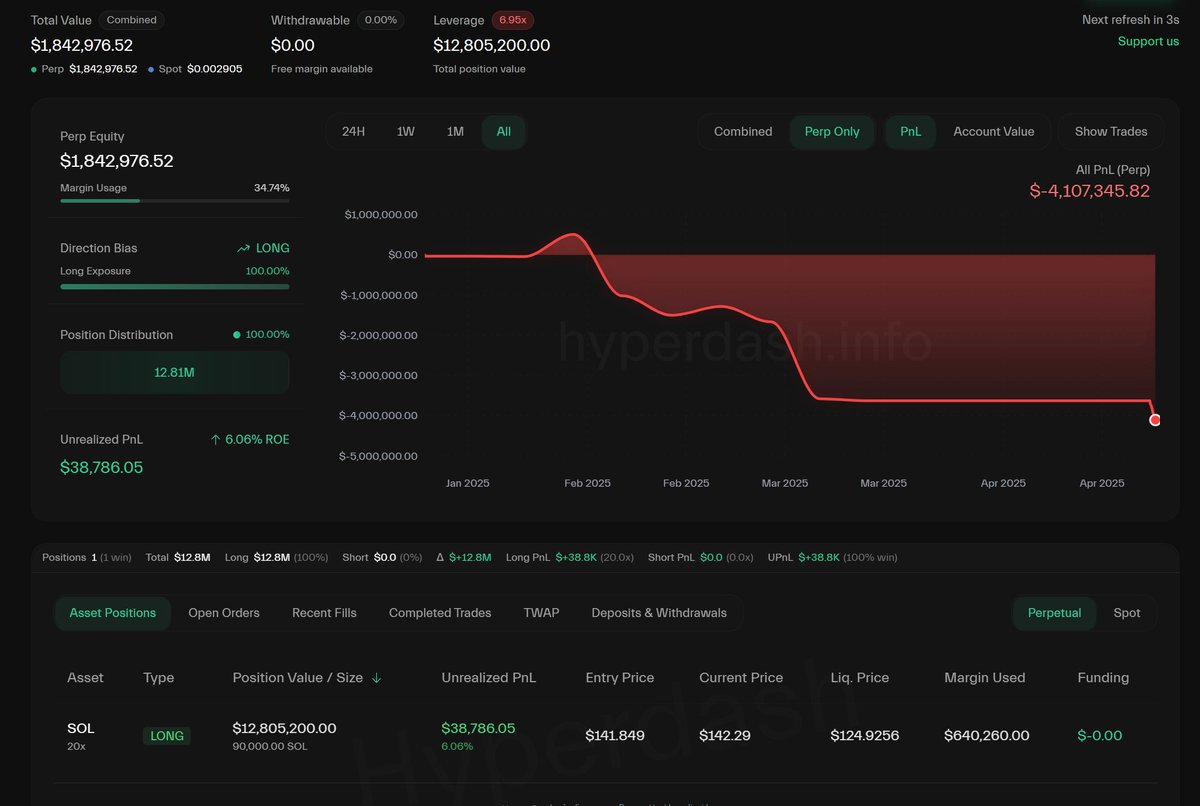Click the Show Trades button
Screen dimensions: 1200x806
(x=1110, y=131)
